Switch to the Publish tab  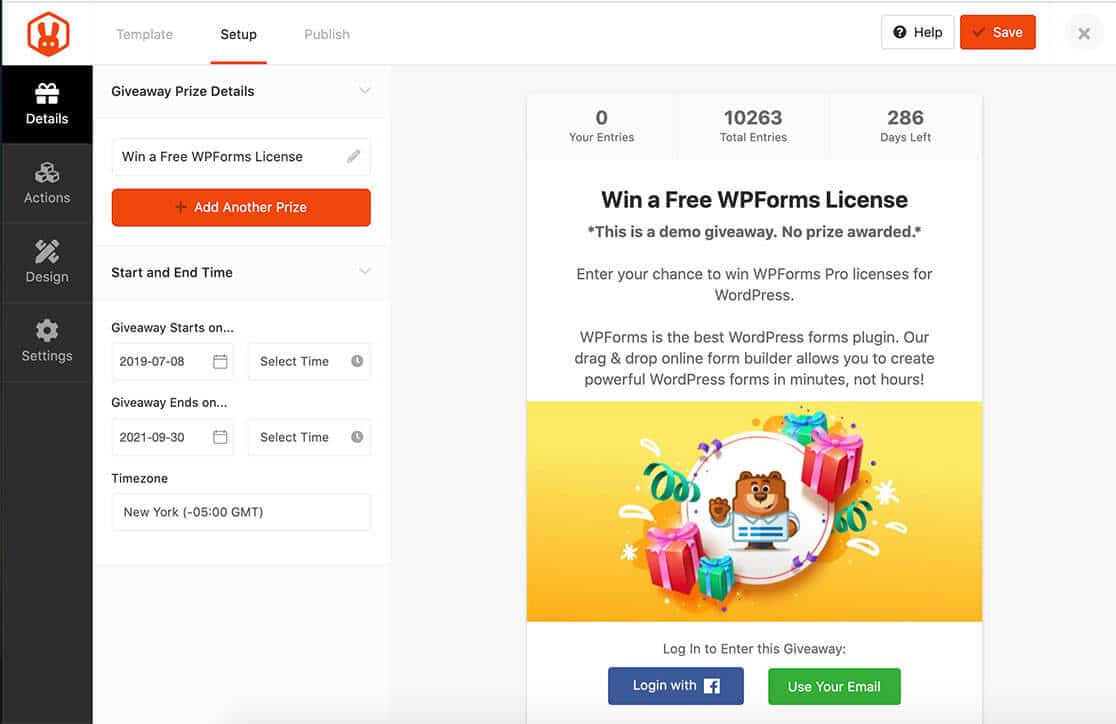point(327,34)
